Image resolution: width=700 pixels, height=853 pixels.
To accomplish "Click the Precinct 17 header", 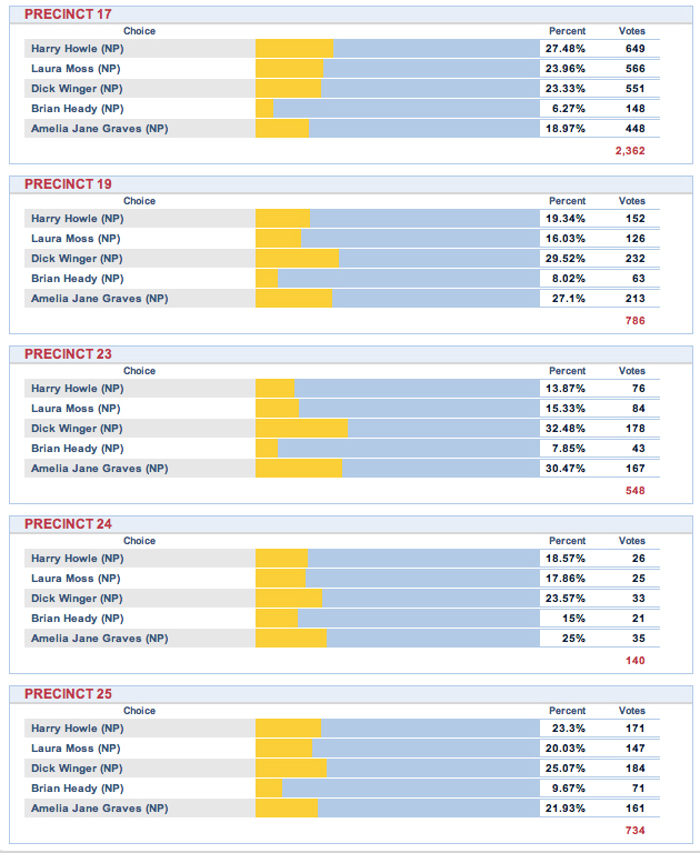I will pos(68,14).
